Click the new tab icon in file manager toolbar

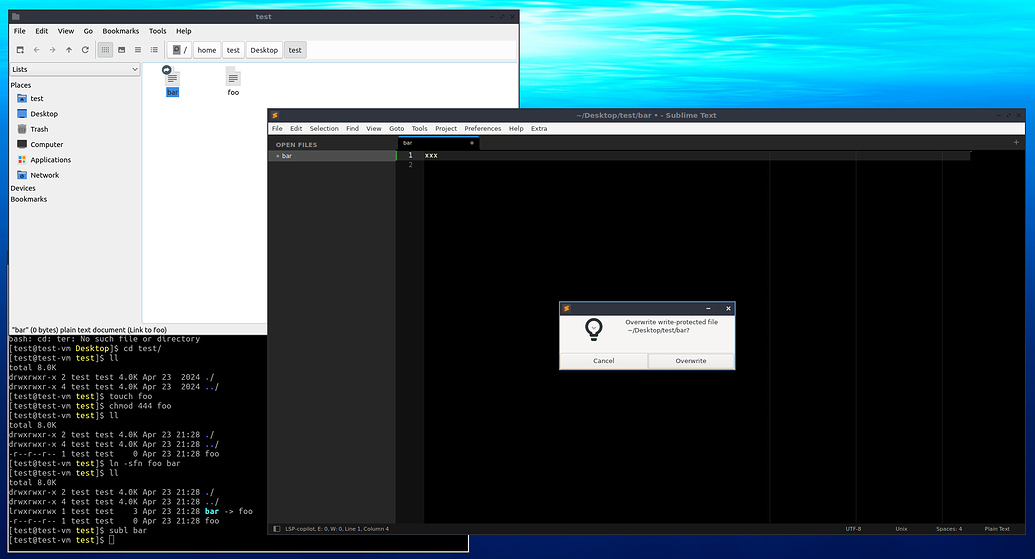(x=20, y=50)
